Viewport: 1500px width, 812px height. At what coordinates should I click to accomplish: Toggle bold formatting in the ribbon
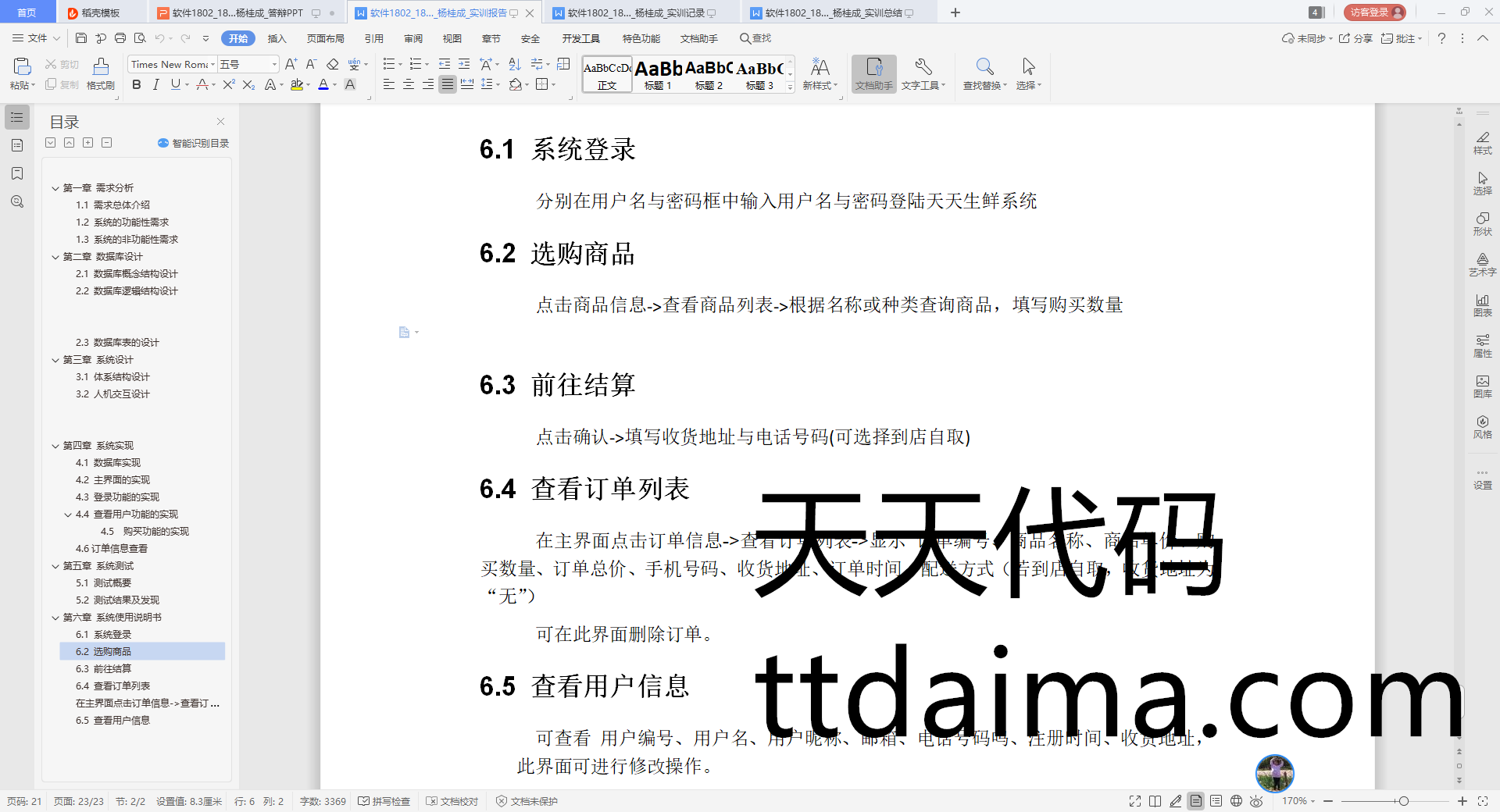coord(137,84)
